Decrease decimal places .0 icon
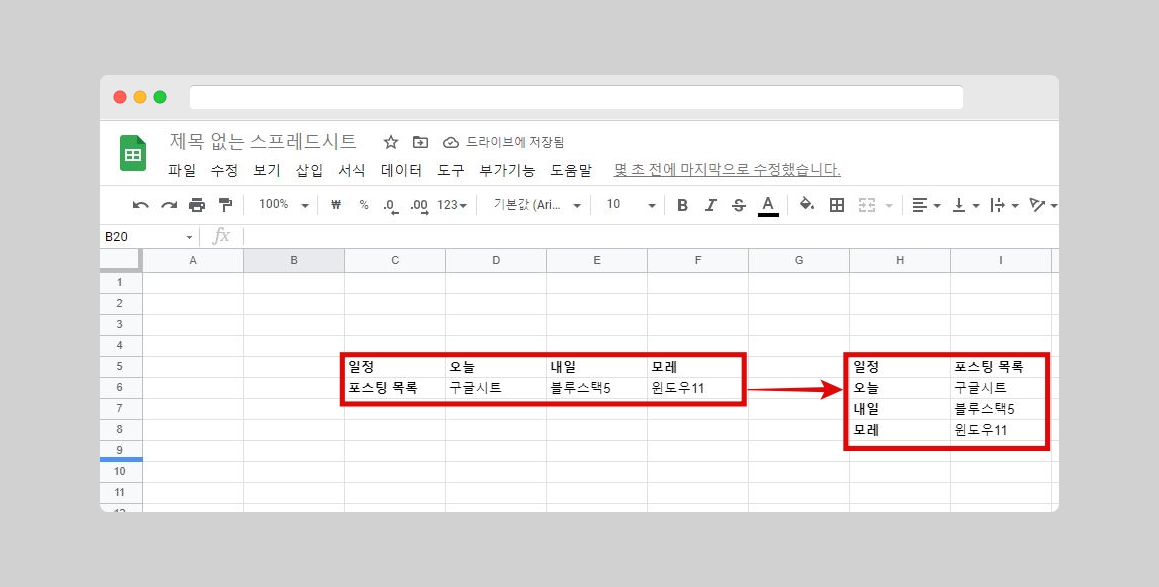Image resolution: width=1159 pixels, height=587 pixels. click(391, 206)
